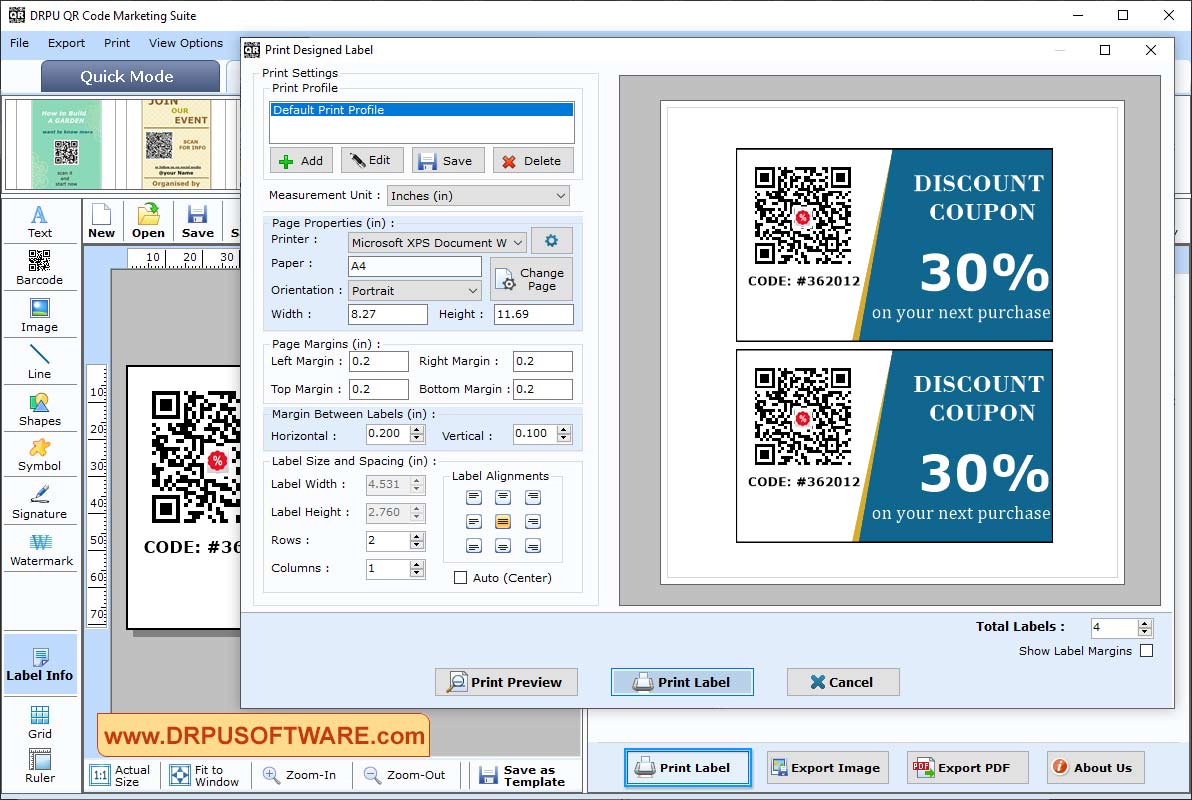
Task: Select the Signature tool
Action: [40, 502]
